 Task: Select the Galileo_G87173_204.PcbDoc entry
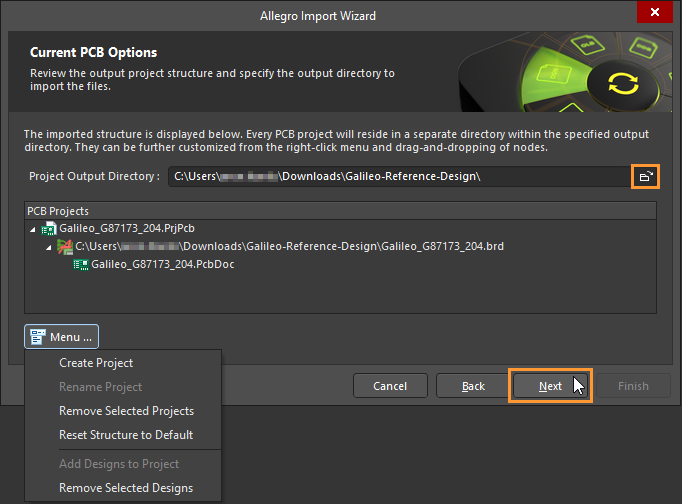coord(163,264)
